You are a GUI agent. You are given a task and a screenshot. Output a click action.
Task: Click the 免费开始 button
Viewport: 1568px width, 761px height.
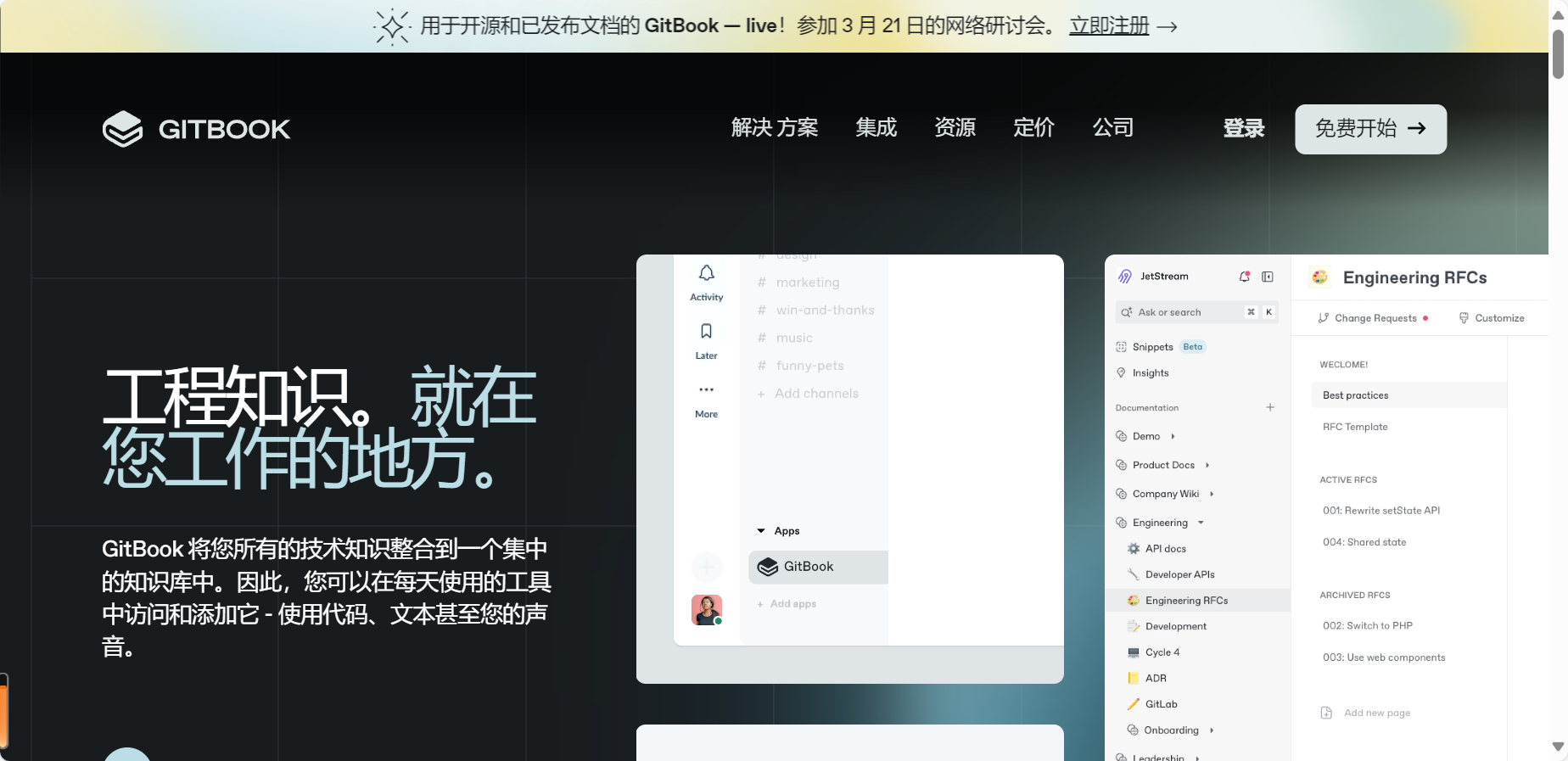pyautogui.click(x=1371, y=129)
